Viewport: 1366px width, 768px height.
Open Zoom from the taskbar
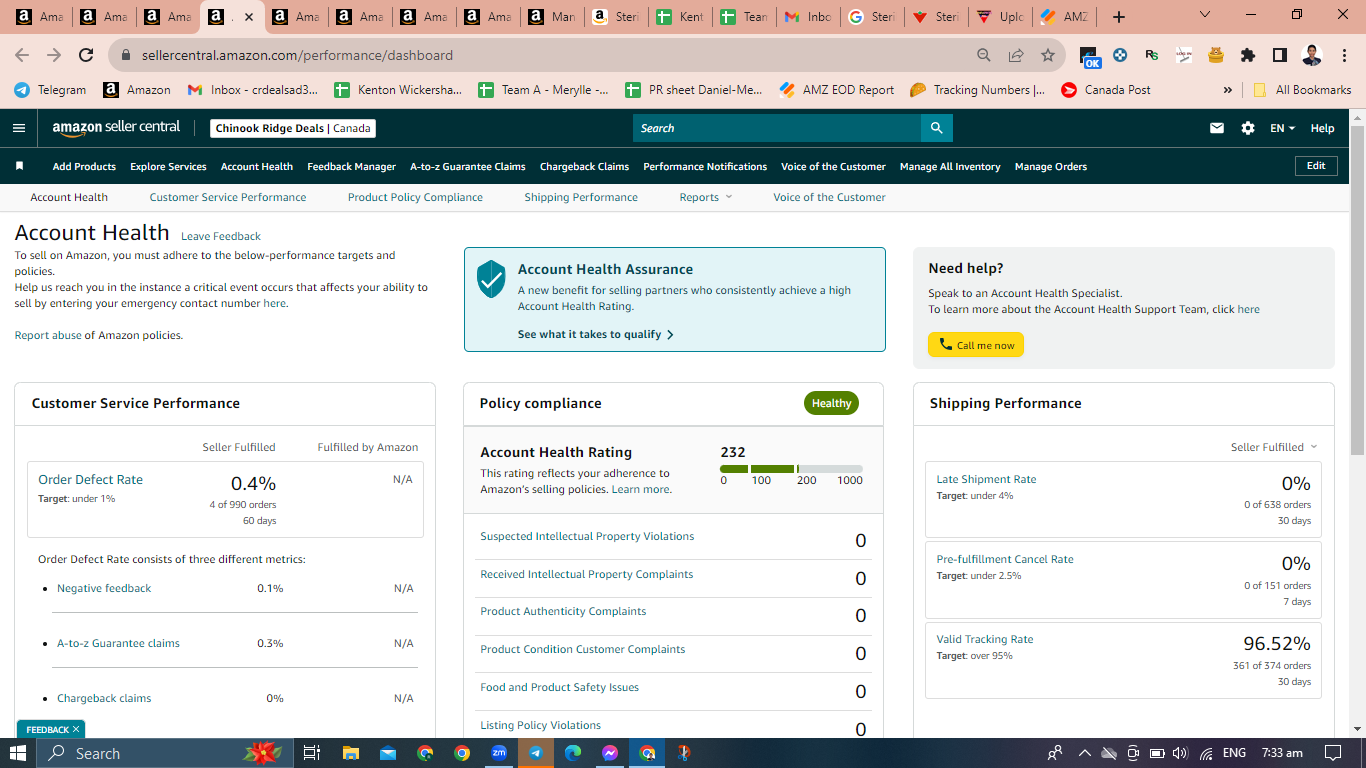(499, 753)
